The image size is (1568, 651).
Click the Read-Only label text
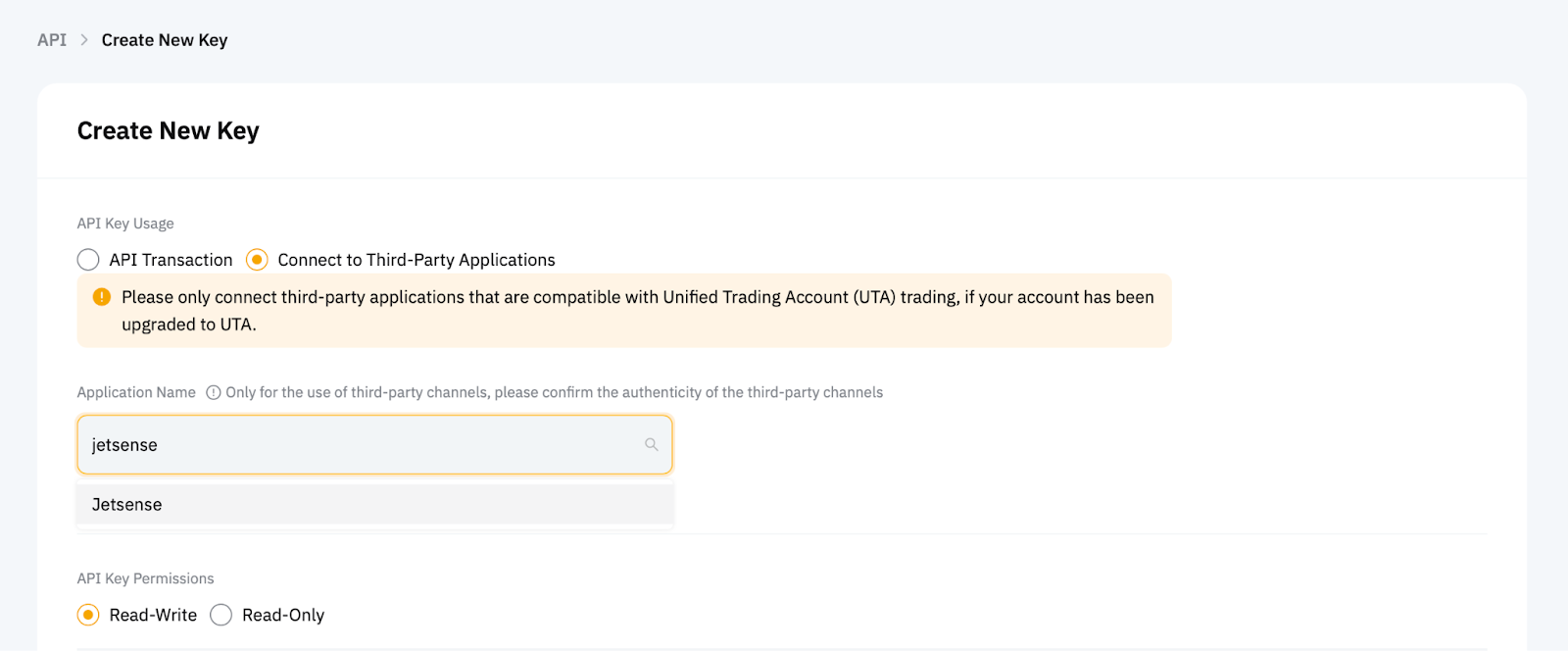283,615
